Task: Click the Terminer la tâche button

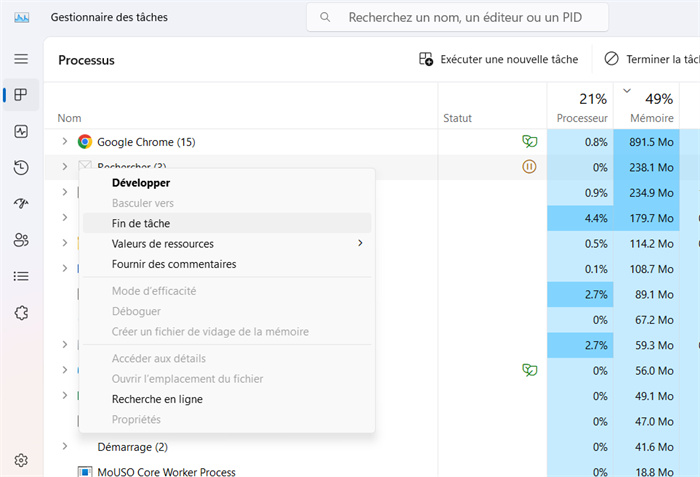Action: pyautogui.click(x=651, y=59)
